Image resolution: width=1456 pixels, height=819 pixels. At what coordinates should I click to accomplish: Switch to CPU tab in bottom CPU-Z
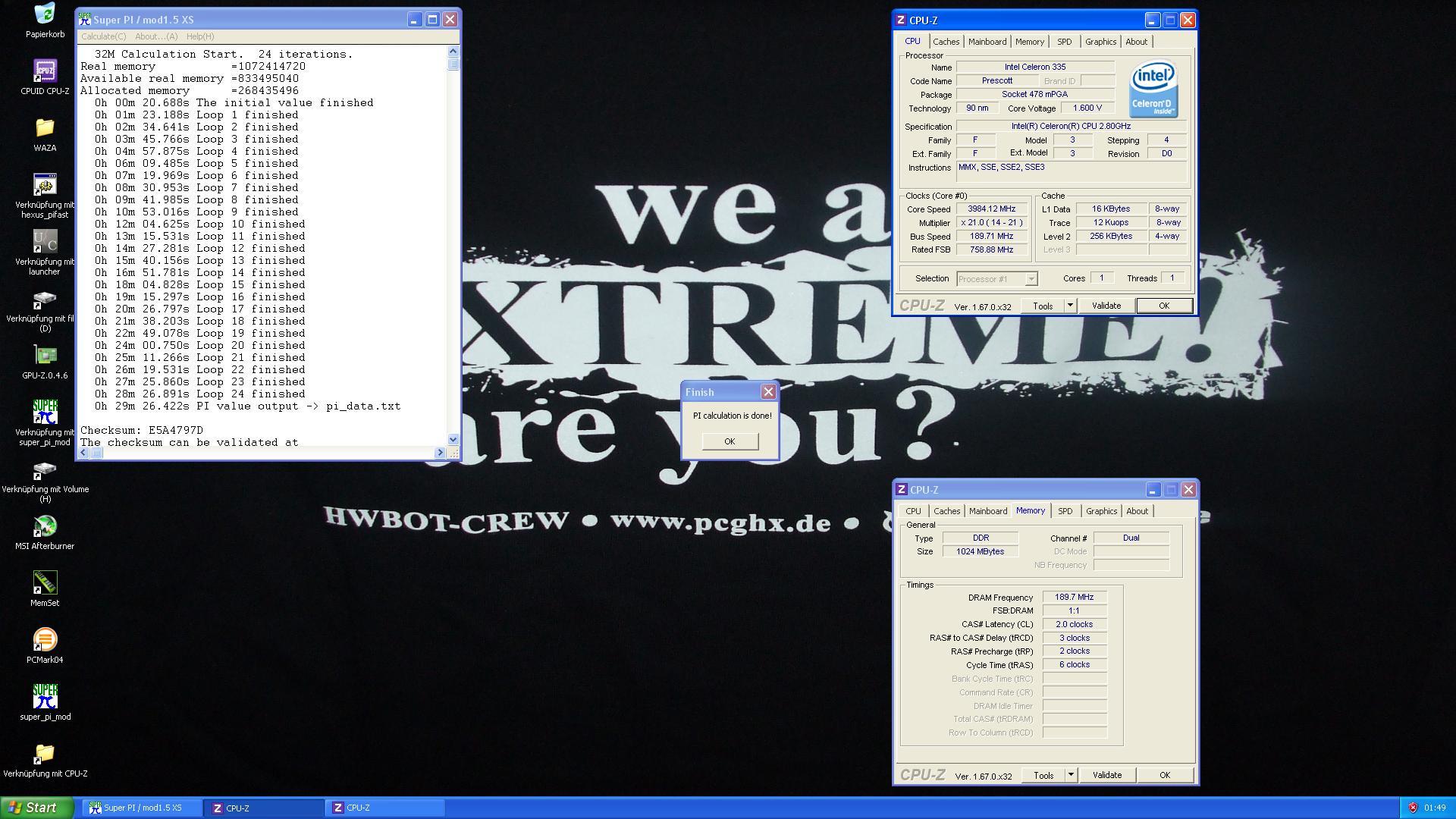tap(914, 511)
